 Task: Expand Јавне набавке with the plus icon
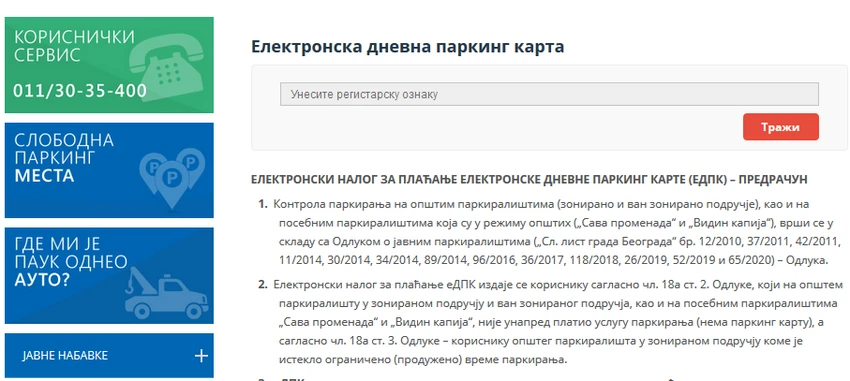(x=201, y=356)
